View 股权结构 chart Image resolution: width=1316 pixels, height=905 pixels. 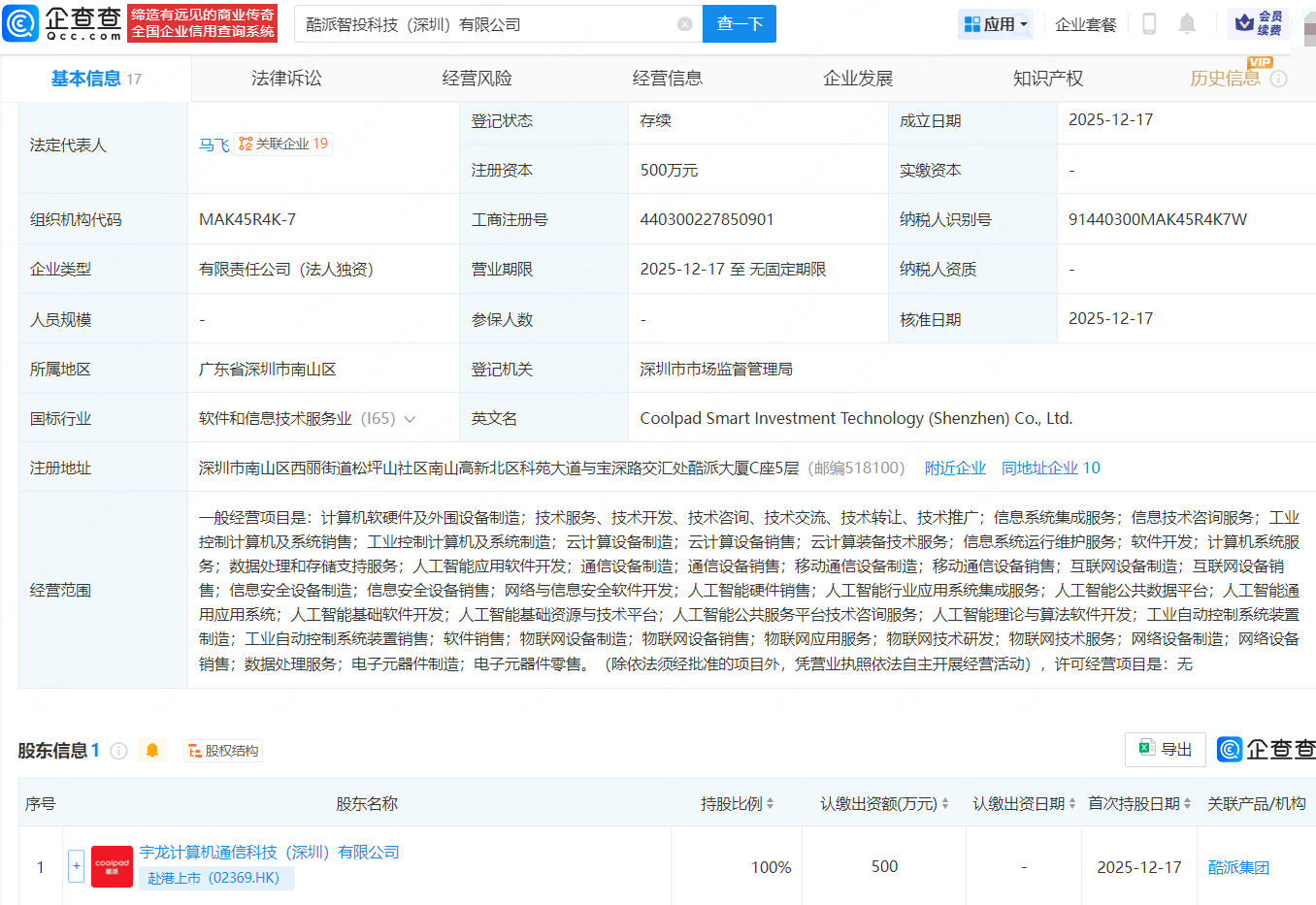point(223,751)
